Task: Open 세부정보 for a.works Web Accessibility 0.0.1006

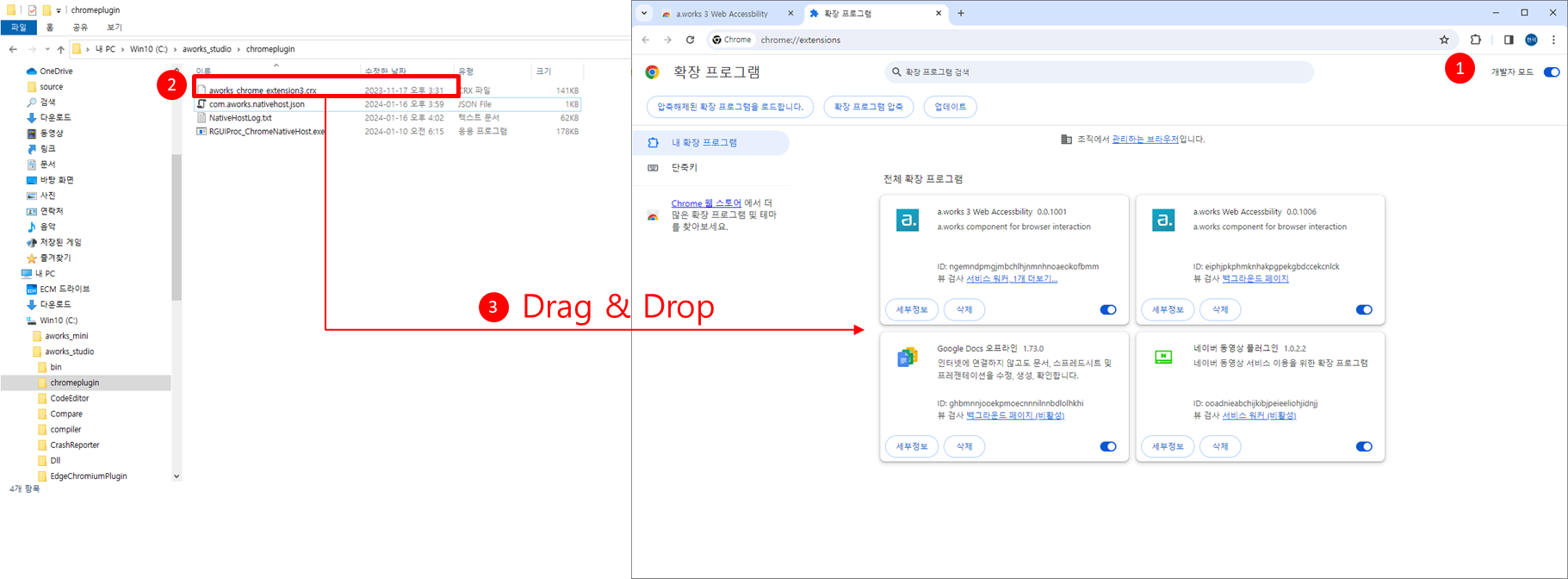Action: [1168, 310]
